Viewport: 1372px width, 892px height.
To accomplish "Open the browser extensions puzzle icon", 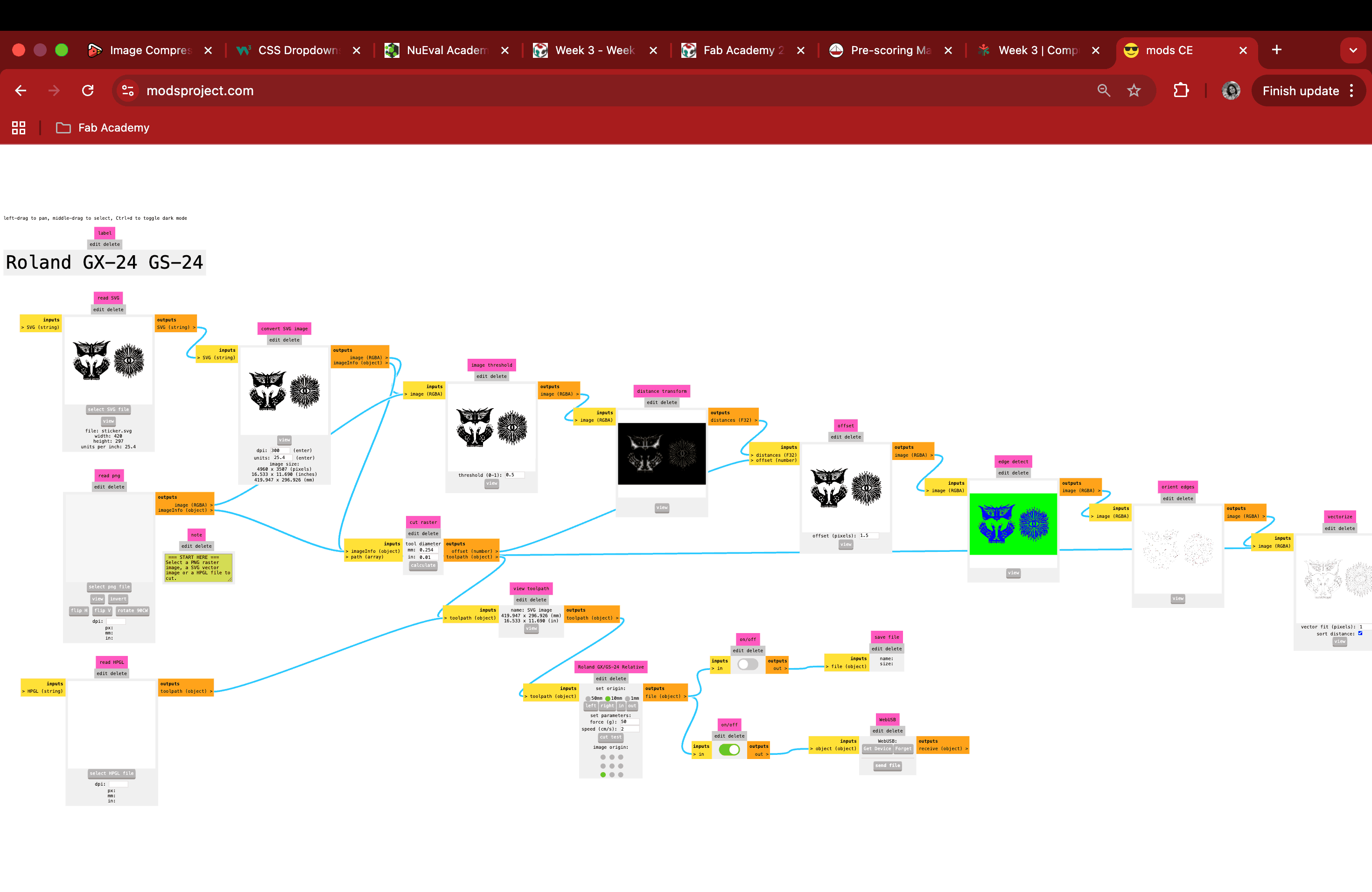I will click(1181, 91).
